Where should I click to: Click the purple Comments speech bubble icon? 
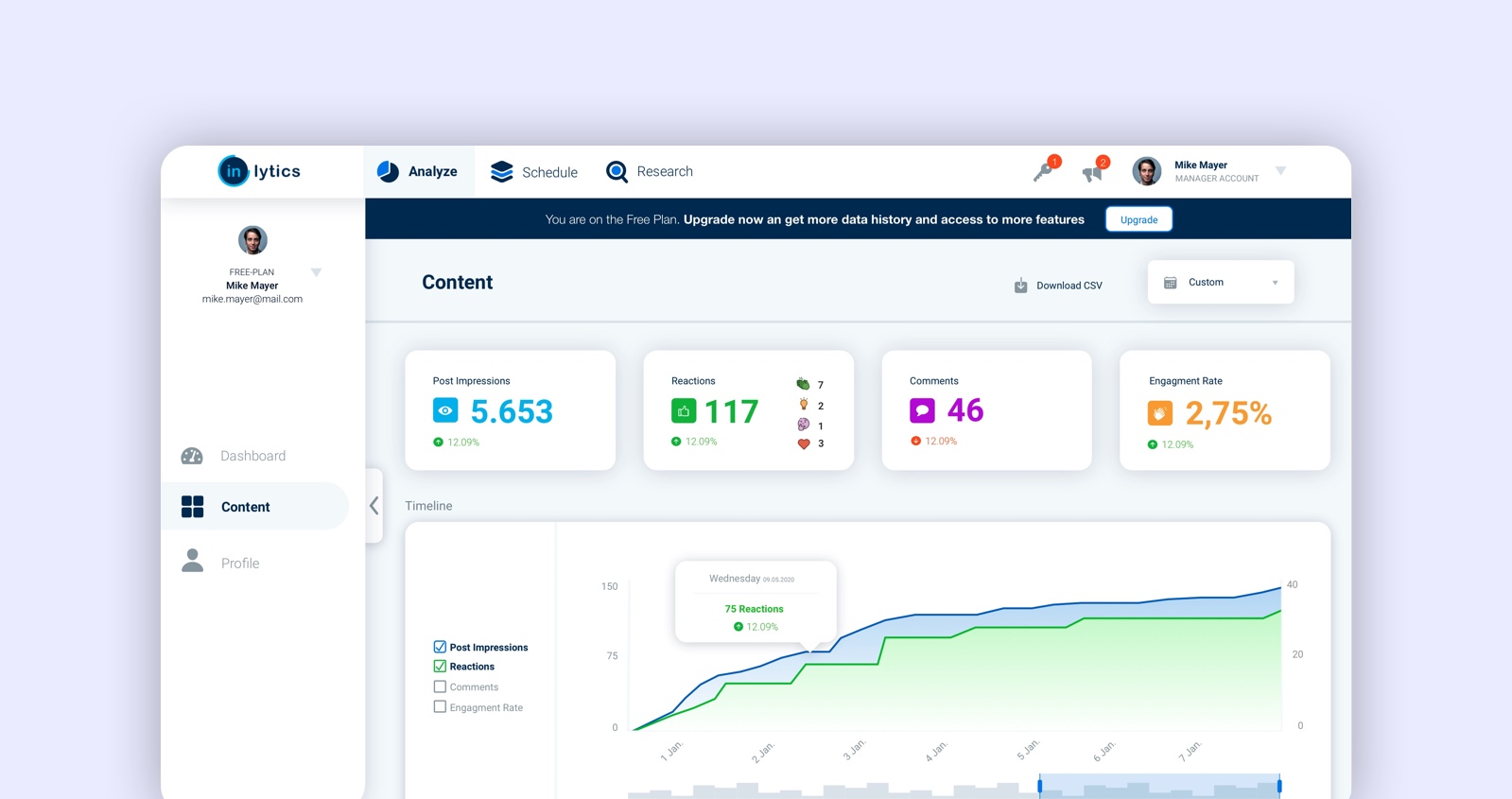coord(922,410)
